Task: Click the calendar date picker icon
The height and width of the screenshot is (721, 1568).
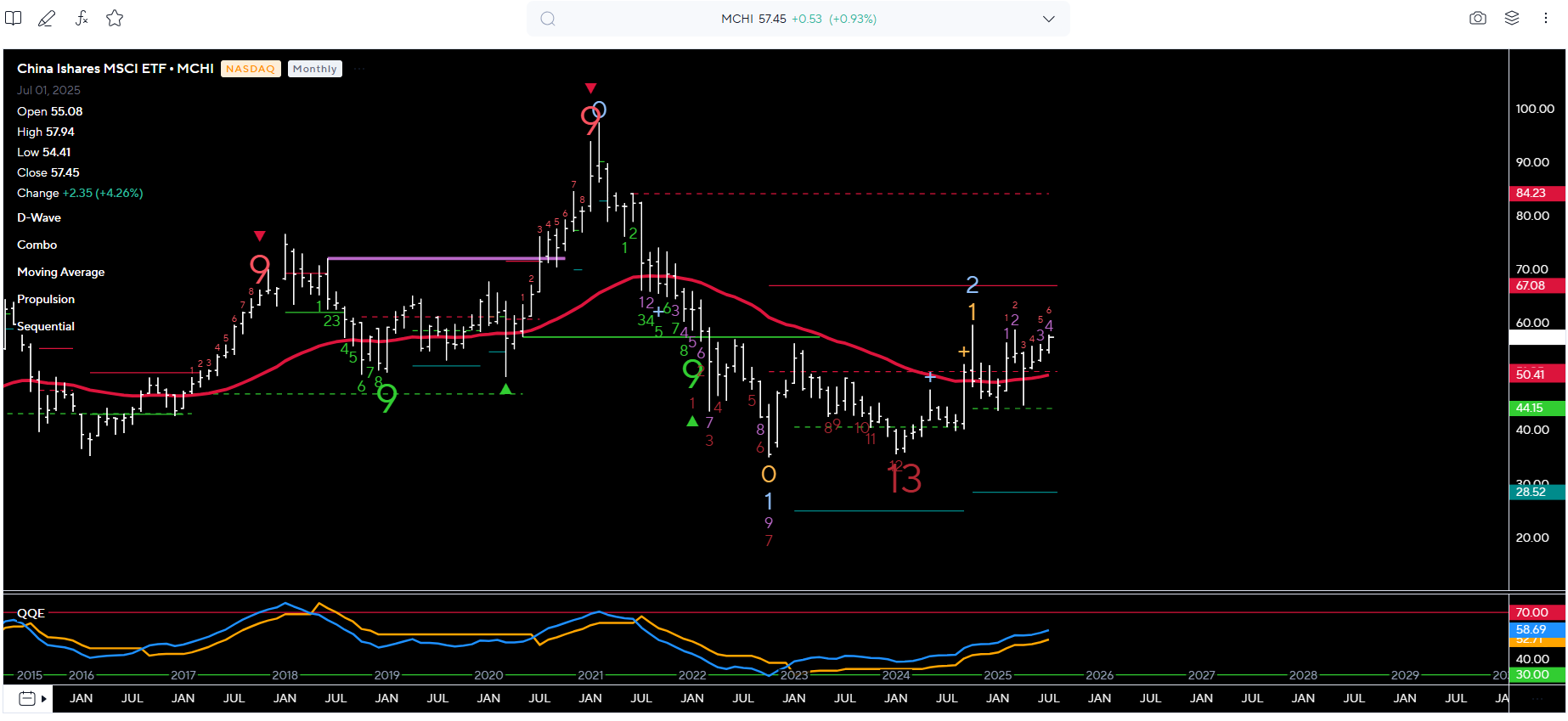Action: coord(27,699)
